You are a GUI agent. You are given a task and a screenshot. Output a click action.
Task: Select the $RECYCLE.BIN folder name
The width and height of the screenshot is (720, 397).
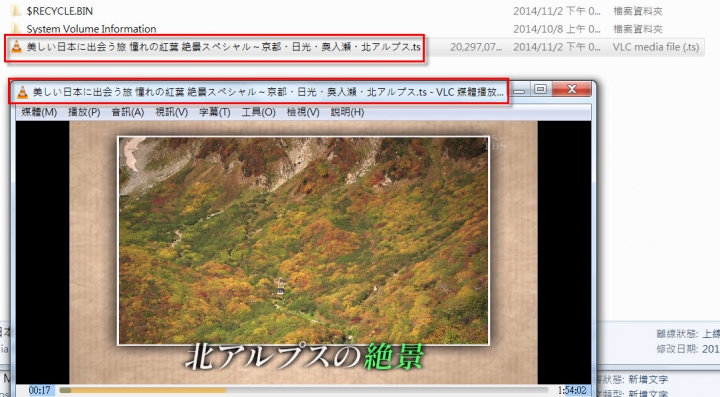pyautogui.click(x=60, y=11)
